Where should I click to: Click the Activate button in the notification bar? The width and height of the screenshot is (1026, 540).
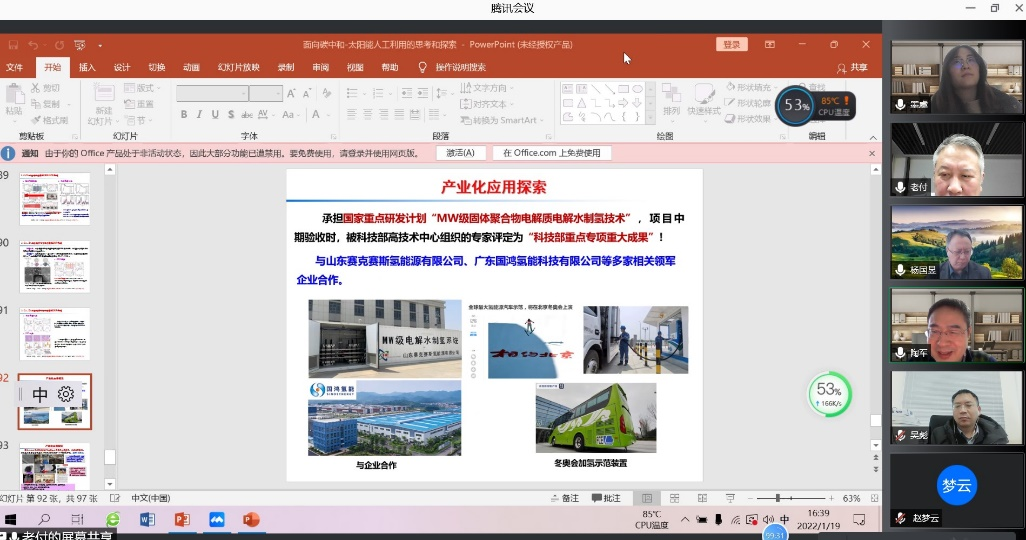pyautogui.click(x=460, y=153)
